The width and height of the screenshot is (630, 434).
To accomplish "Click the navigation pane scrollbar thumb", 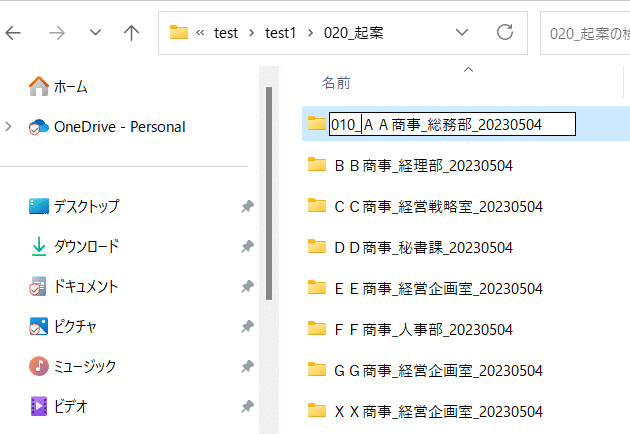I will coord(269,193).
